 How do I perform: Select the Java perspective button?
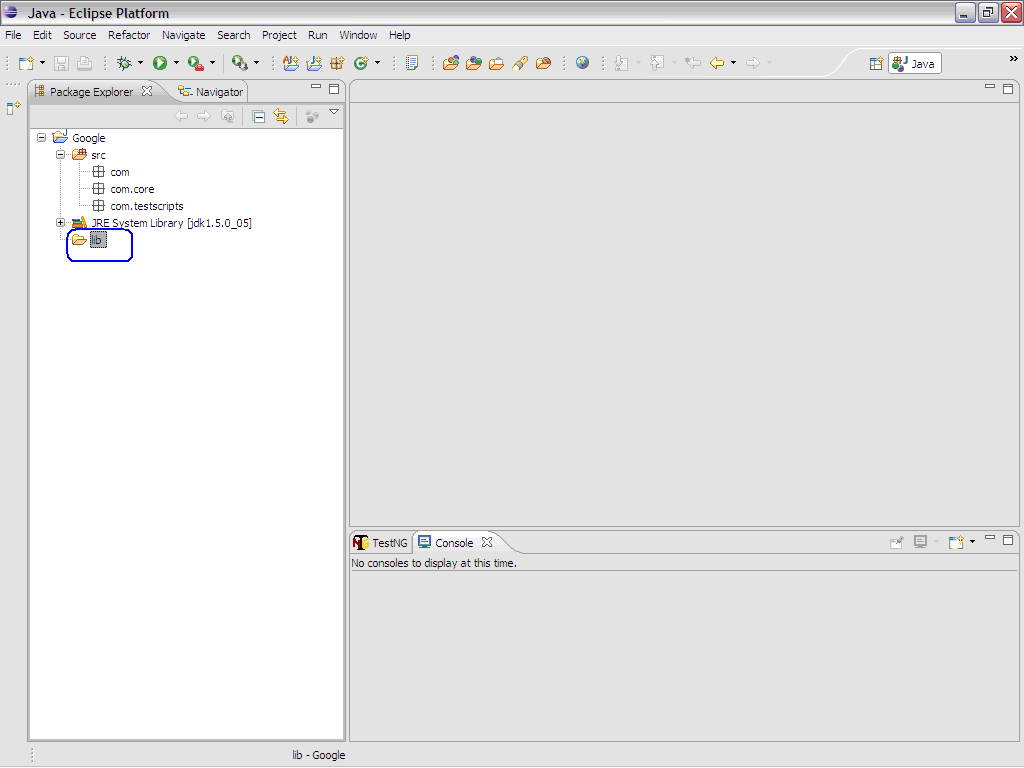point(914,63)
